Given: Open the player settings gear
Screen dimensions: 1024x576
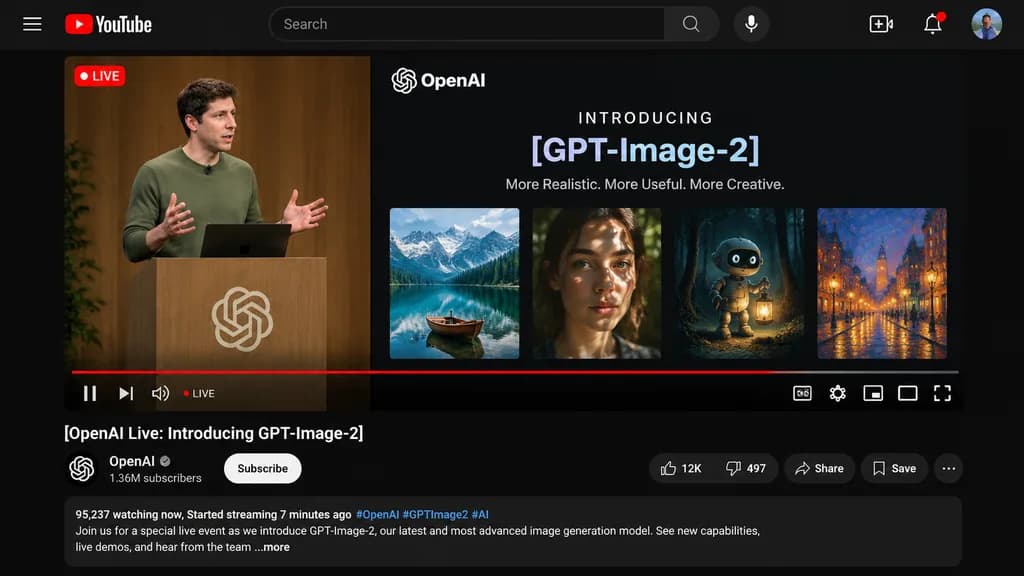Looking at the screenshot, I should [x=837, y=393].
